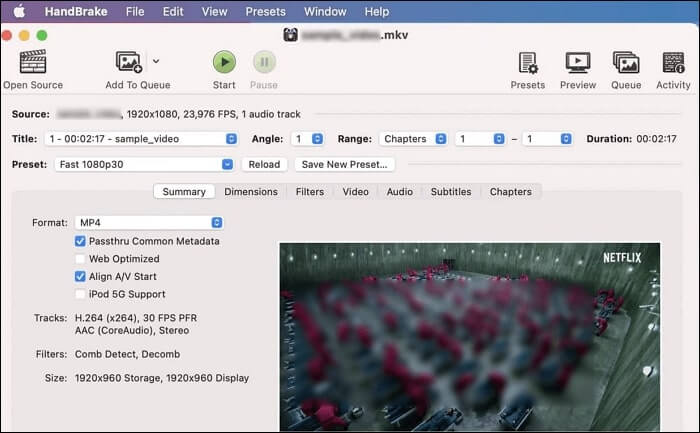Image resolution: width=700 pixels, height=433 pixels.
Task: Click the Pause encode icon
Action: coord(264,62)
